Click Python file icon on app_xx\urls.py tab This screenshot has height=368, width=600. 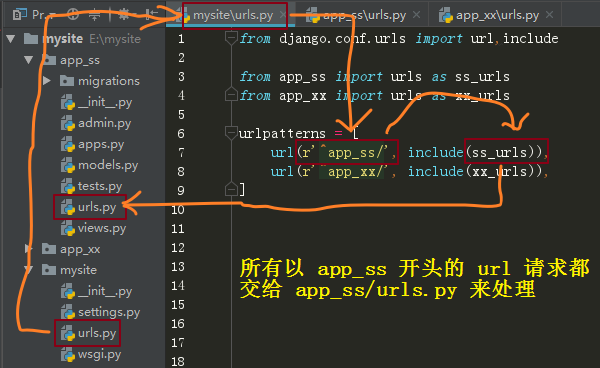446,15
